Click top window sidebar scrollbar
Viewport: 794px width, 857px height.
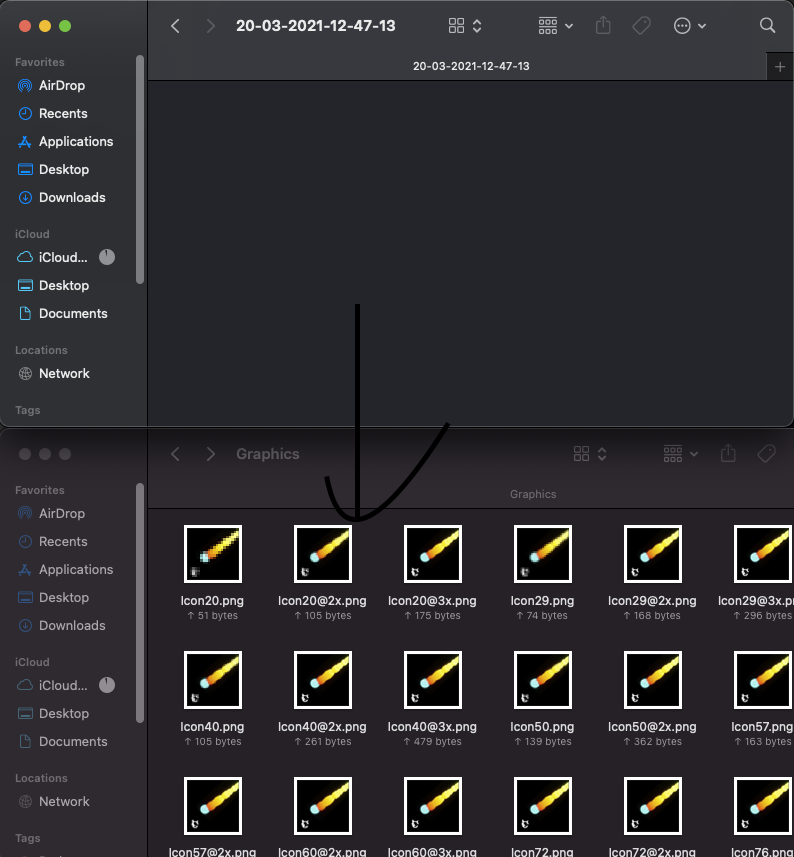[x=140, y=169]
